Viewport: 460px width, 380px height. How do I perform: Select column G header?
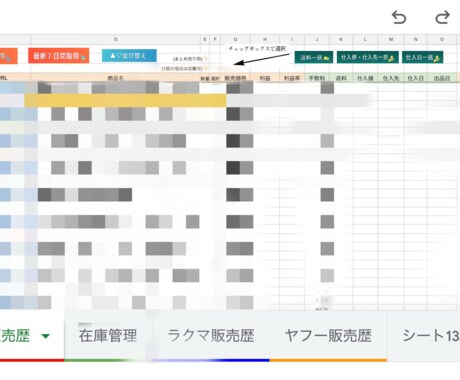236,39
